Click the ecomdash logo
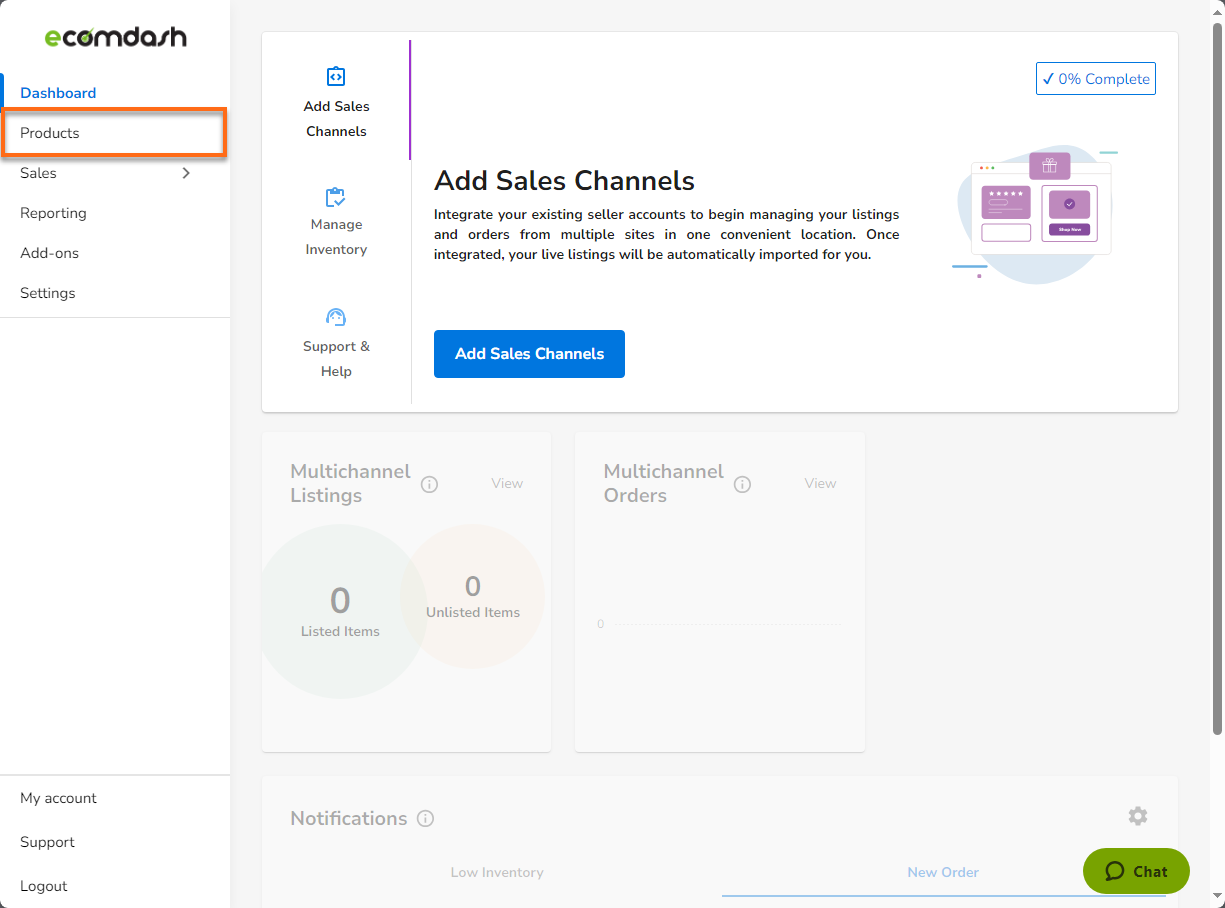1225x908 pixels. (115, 36)
